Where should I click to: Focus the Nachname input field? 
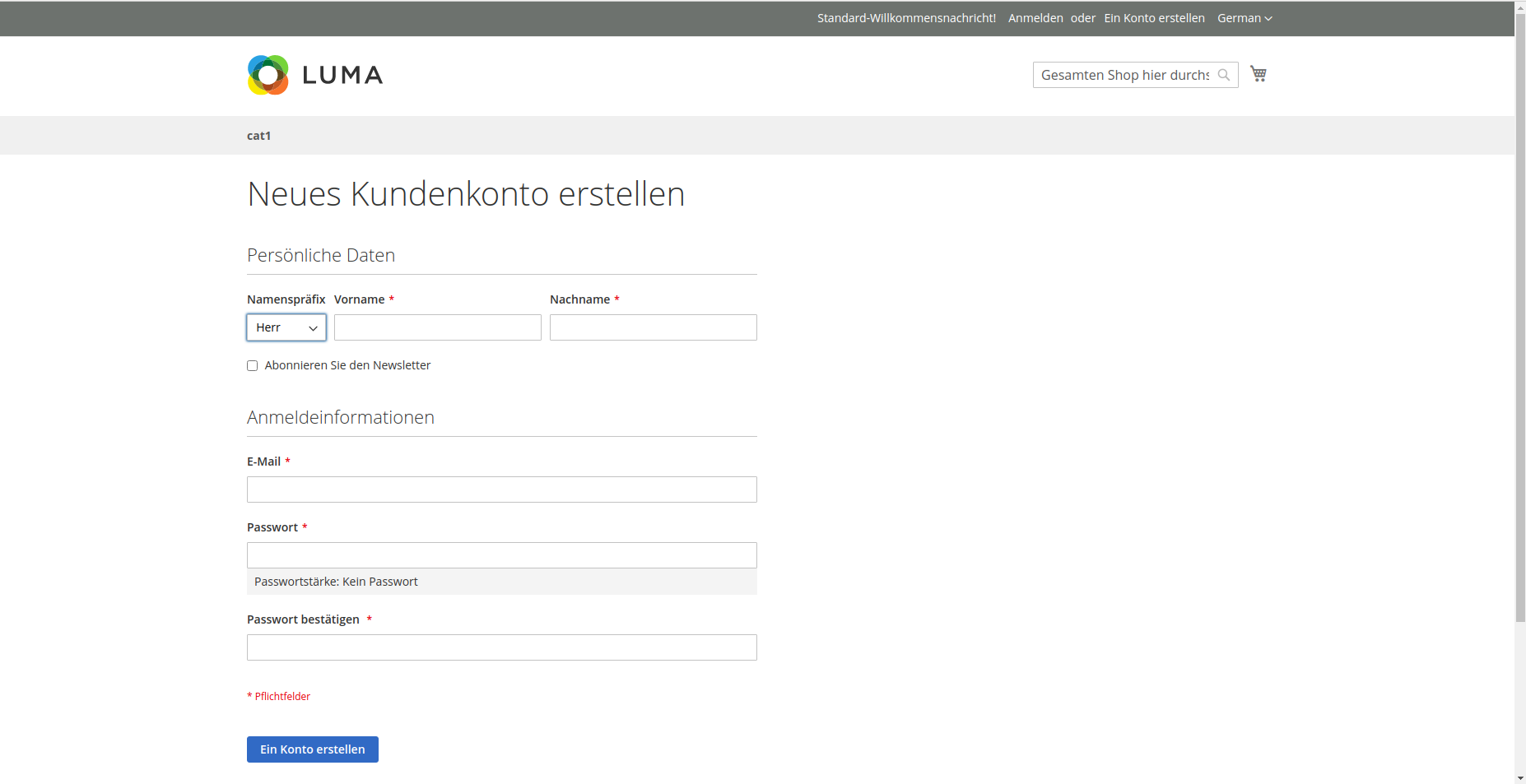click(x=654, y=327)
